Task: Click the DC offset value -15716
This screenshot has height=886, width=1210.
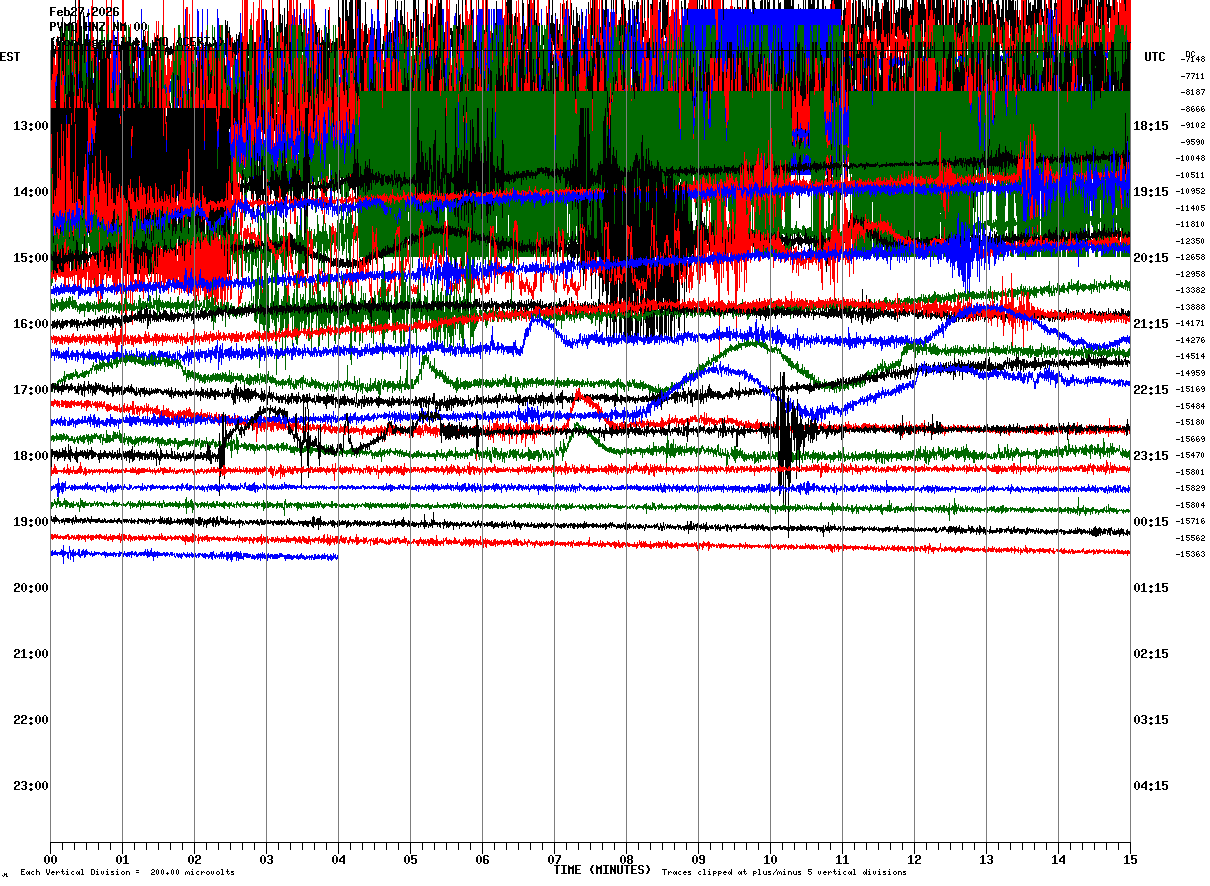Action: tap(1190, 521)
